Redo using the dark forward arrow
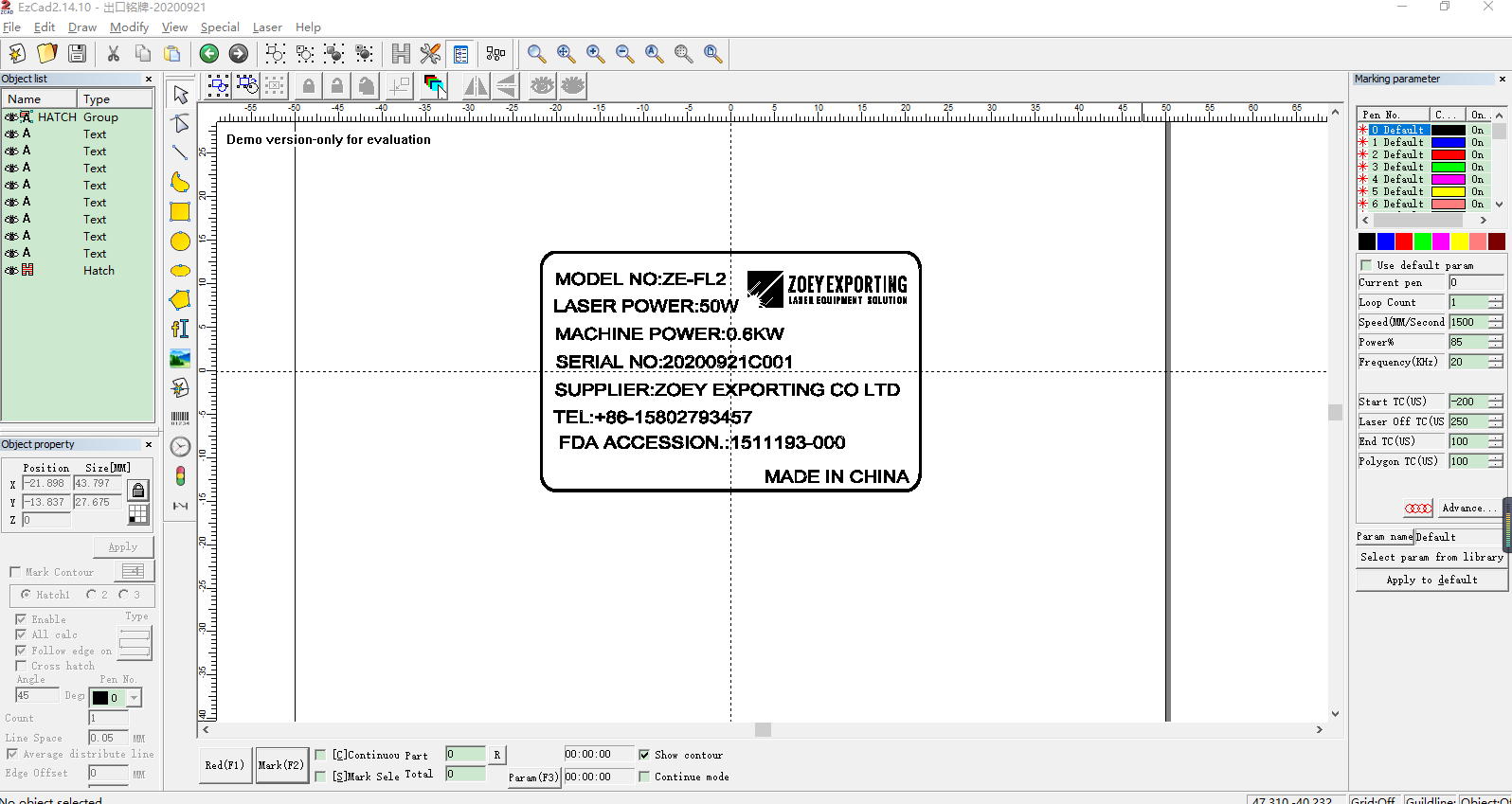The width and height of the screenshot is (1512, 804). pyautogui.click(x=239, y=54)
